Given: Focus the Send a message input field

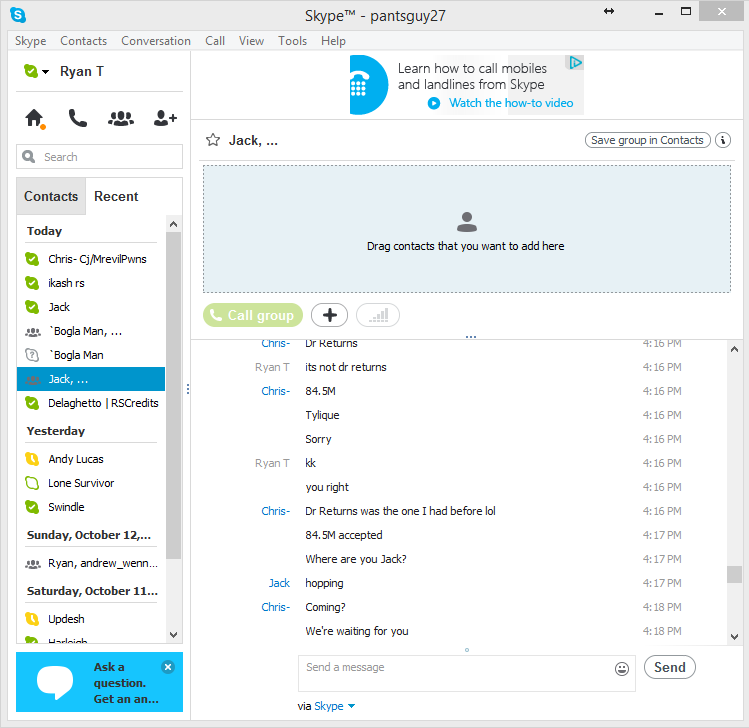Looking at the screenshot, I should [467, 673].
